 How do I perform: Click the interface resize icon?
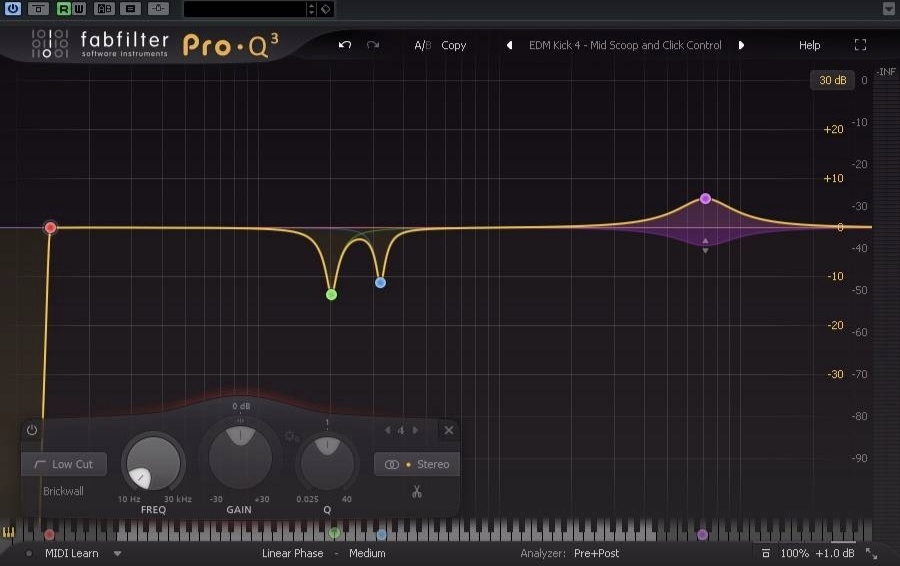tap(871, 553)
